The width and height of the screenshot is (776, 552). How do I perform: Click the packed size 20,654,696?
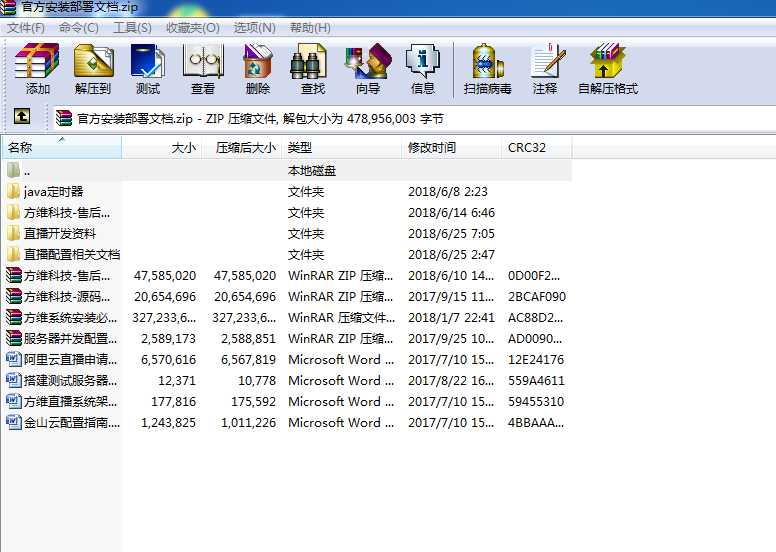point(245,297)
